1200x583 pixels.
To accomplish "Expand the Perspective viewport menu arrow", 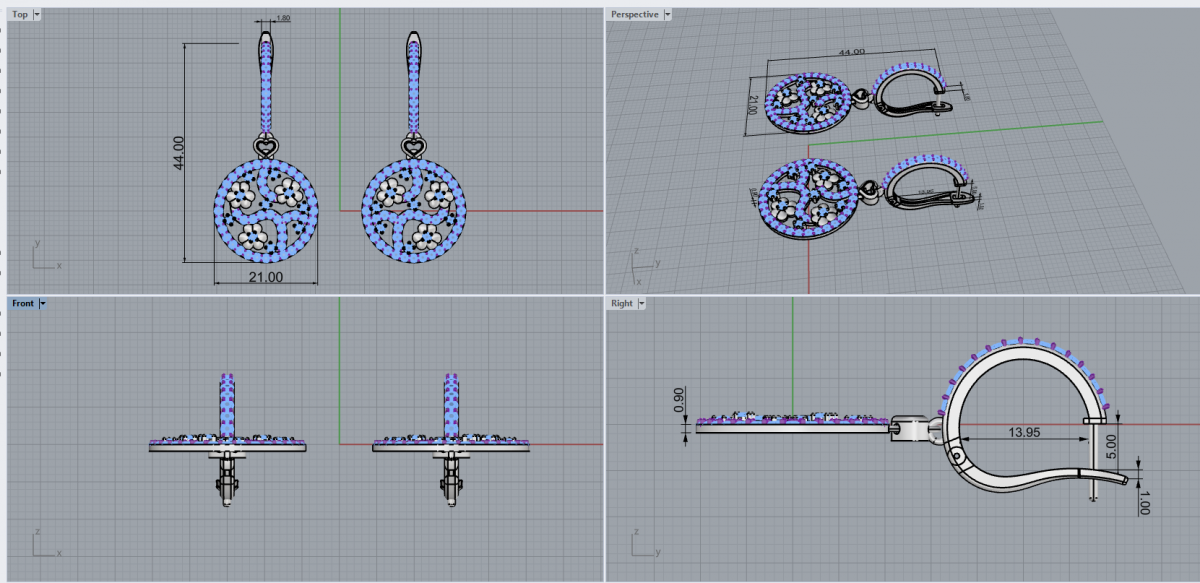I will point(668,15).
